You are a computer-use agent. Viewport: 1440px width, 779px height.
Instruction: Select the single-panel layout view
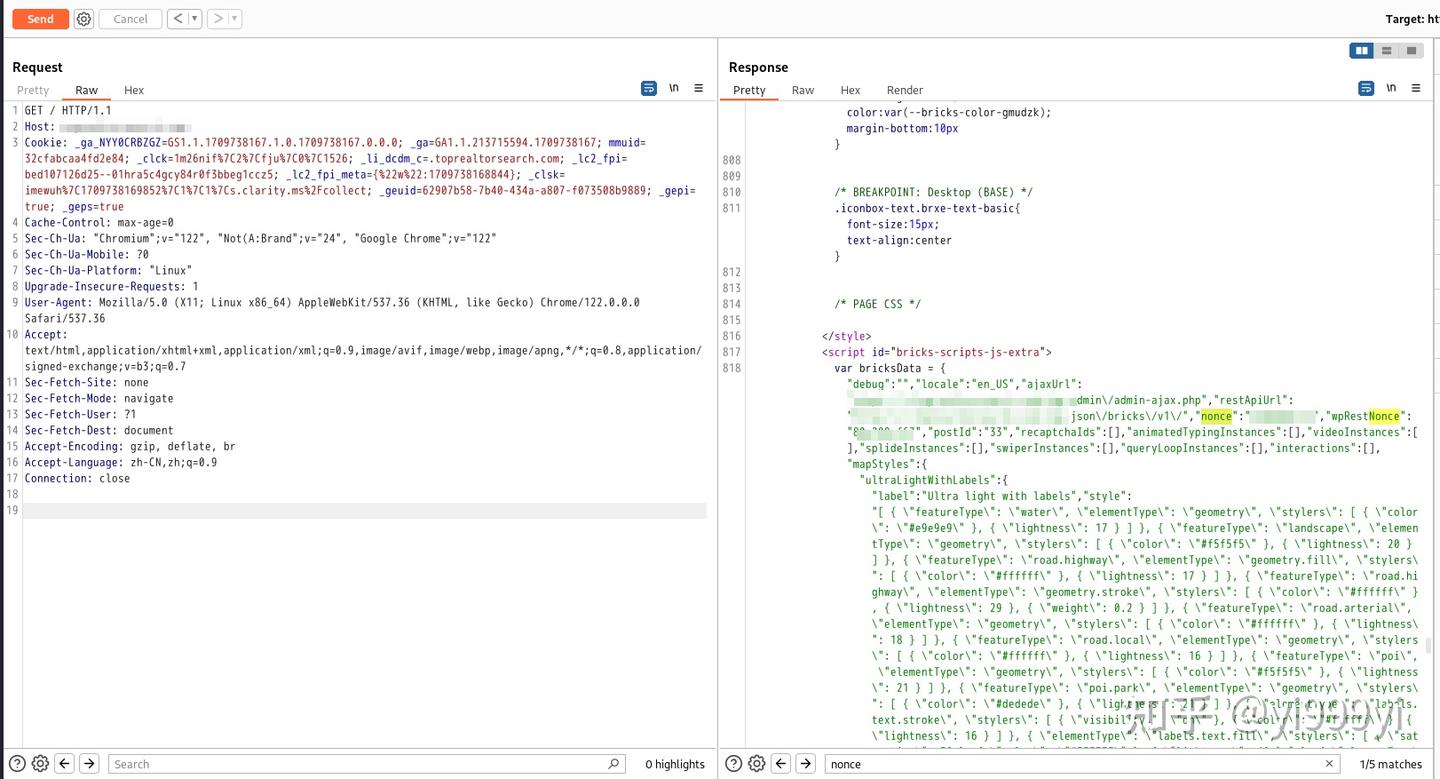pos(1411,50)
